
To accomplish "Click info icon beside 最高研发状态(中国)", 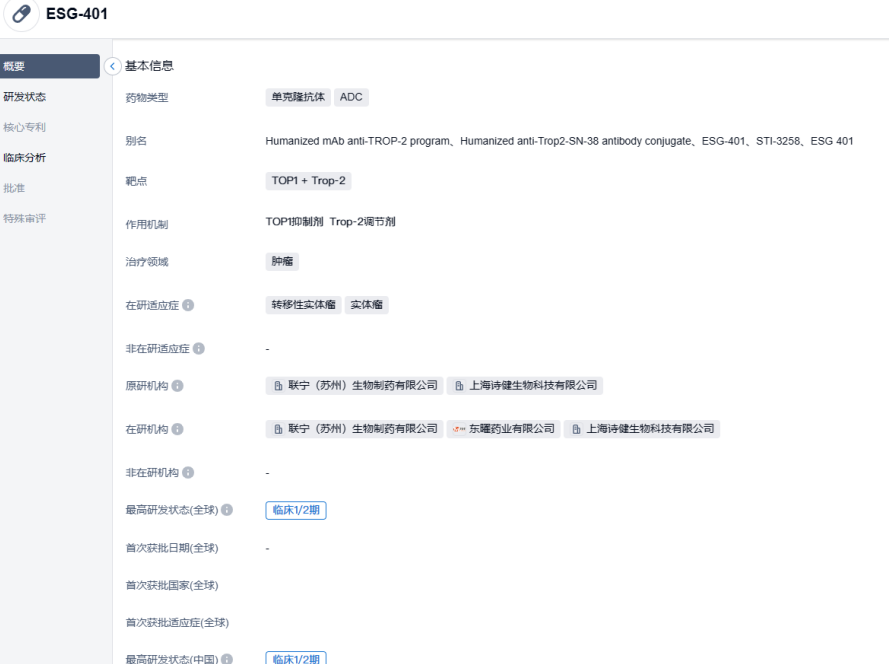I will click(x=226, y=658).
